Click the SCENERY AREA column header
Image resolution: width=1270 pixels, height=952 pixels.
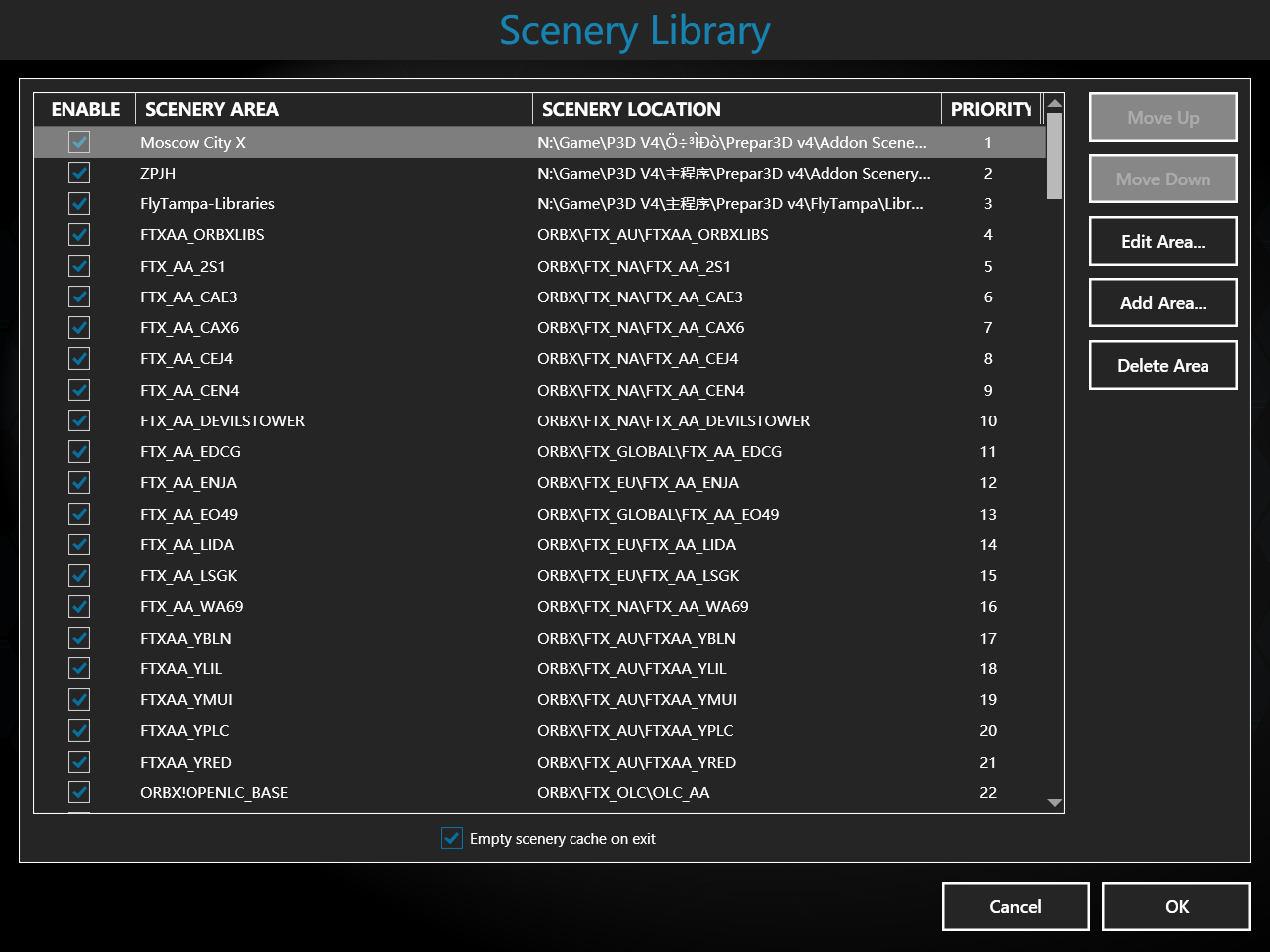(x=332, y=109)
